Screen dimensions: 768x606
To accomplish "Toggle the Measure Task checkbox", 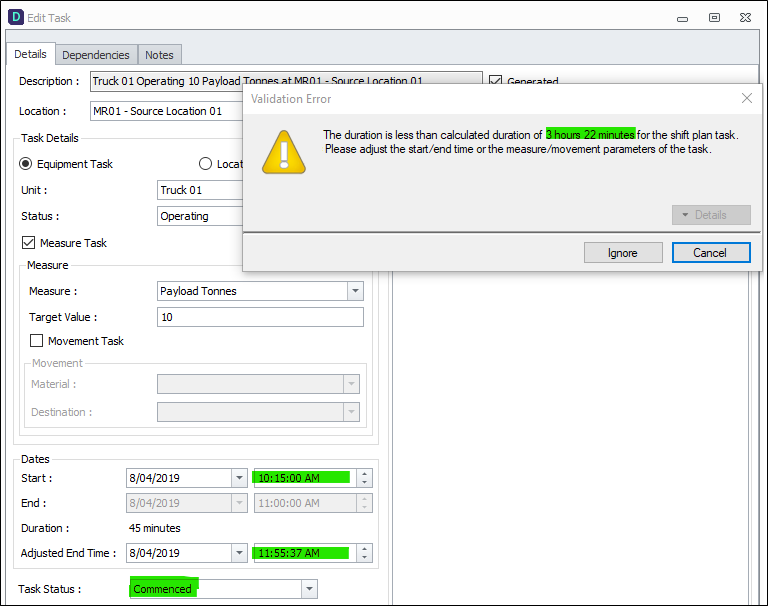I will tap(28, 242).
